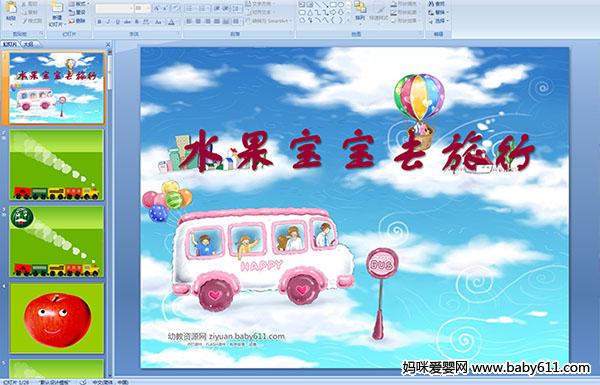This screenshot has width=600, height=385.
Task: Click the New Slide icon
Action: (57, 8)
